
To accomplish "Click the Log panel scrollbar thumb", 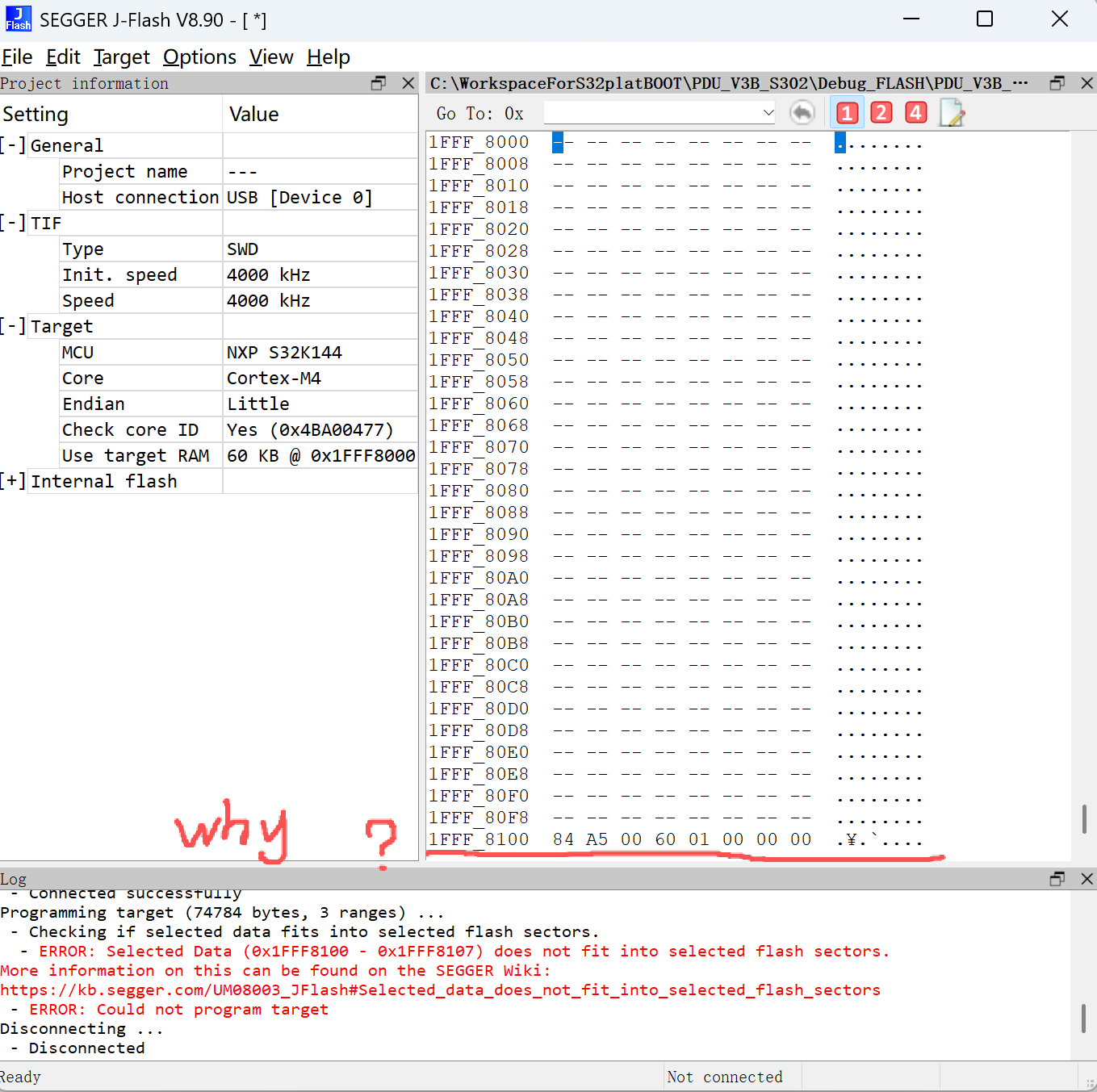I will tap(1084, 1018).
